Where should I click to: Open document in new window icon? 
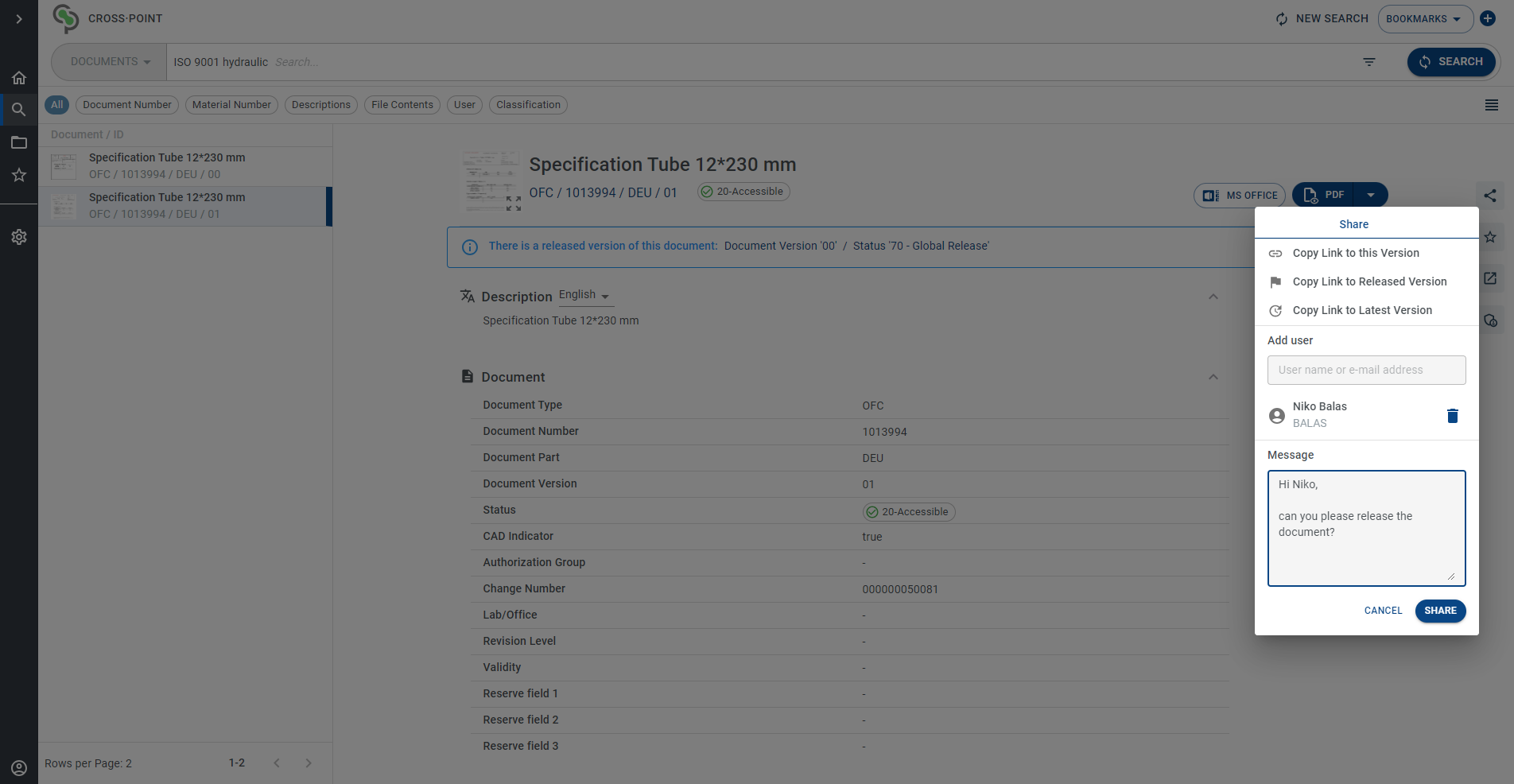tap(1490, 278)
